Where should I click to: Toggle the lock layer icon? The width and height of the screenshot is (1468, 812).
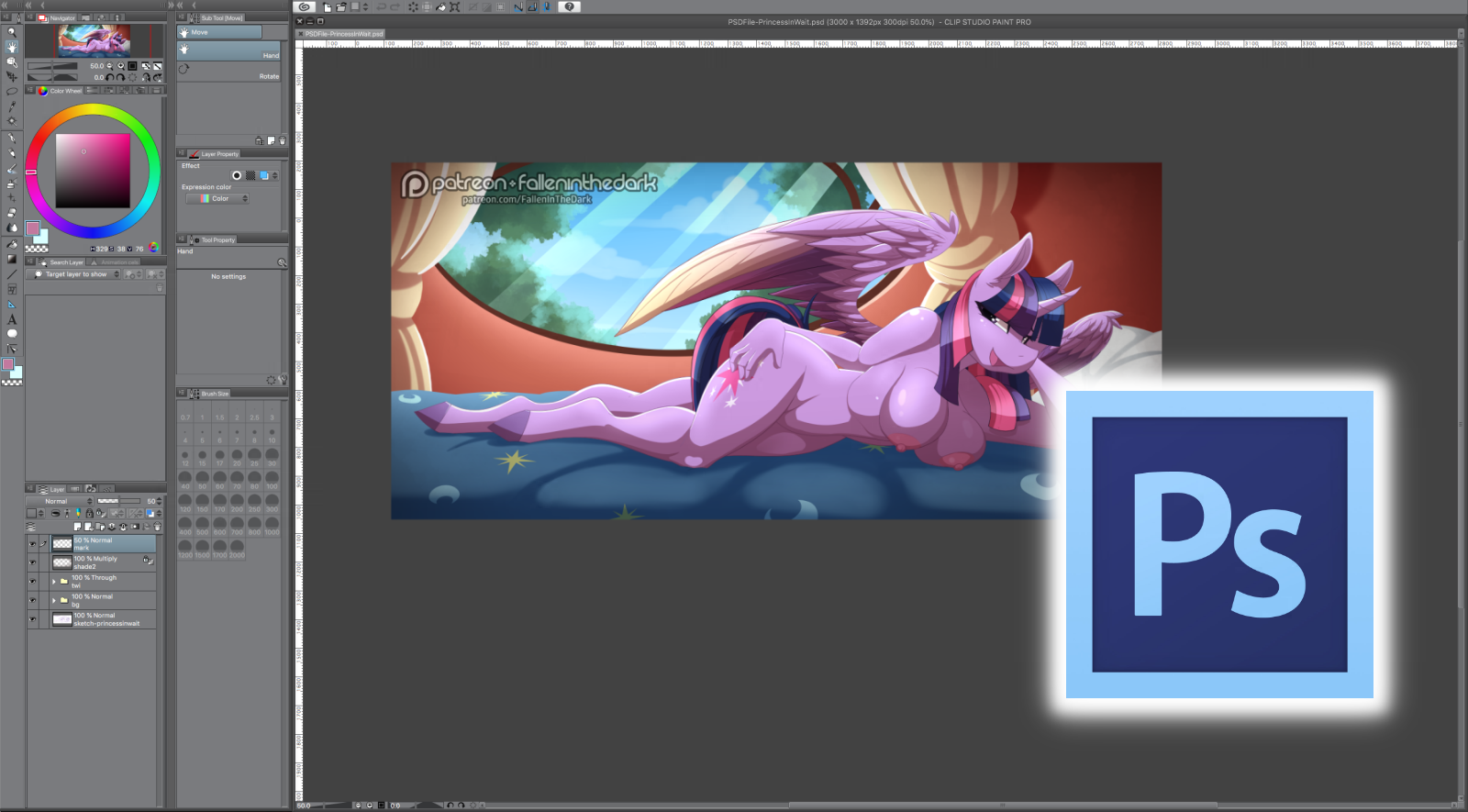click(89, 514)
